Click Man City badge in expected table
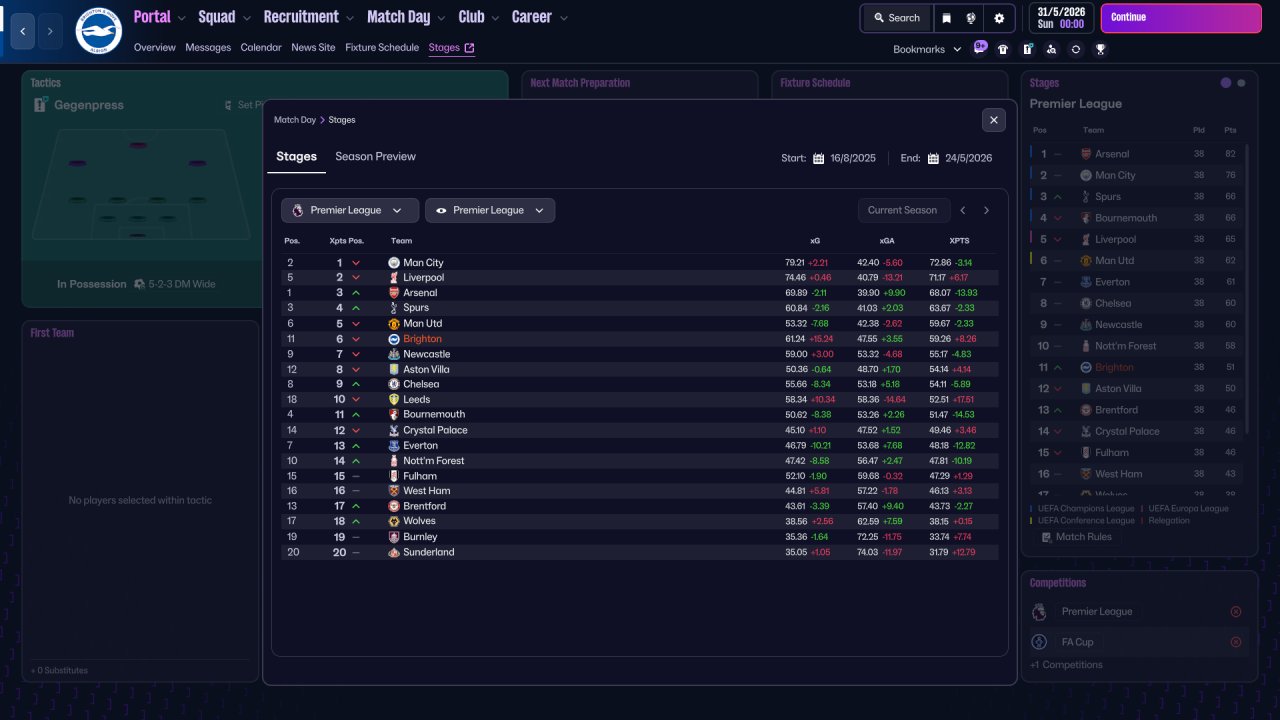1280x720 pixels. point(394,263)
